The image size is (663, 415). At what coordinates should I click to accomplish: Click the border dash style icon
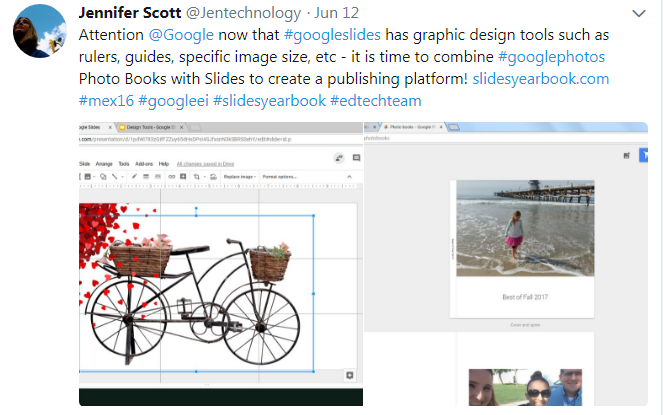[158, 176]
